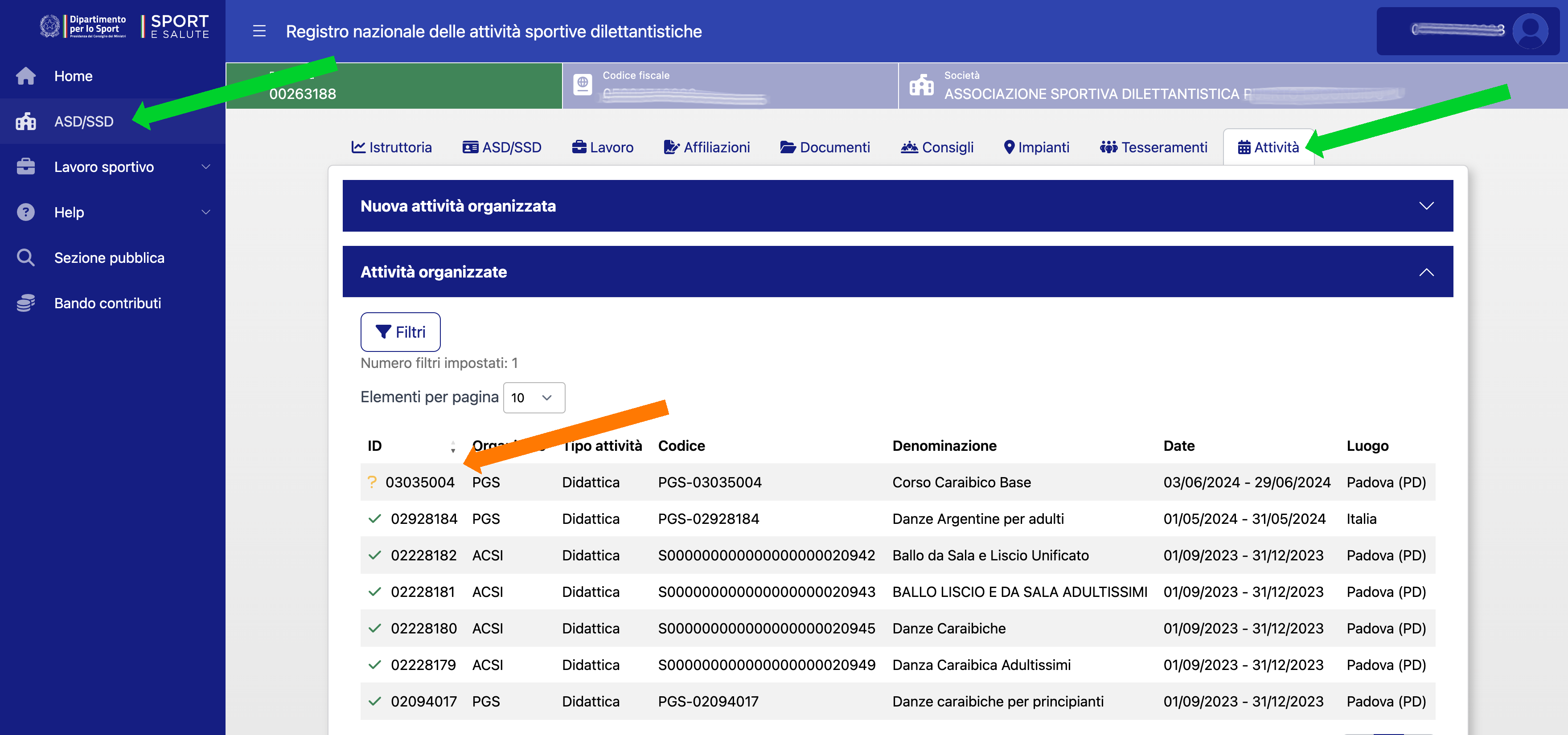Image resolution: width=1568 pixels, height=735 pixels.
Task: Click the orange question mark status icon
Action: 372,482
